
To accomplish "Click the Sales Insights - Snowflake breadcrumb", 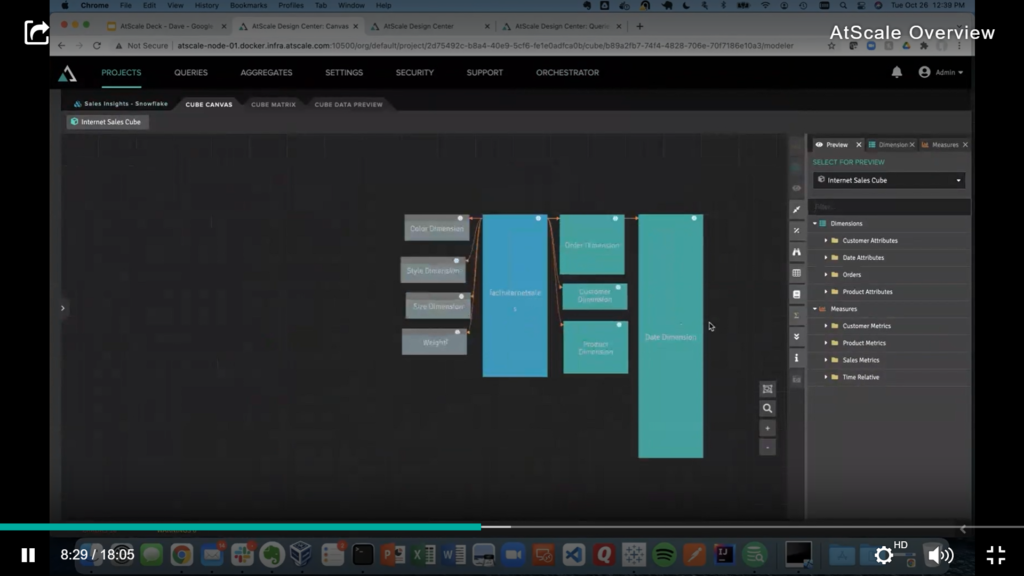I will coord(121,104).
